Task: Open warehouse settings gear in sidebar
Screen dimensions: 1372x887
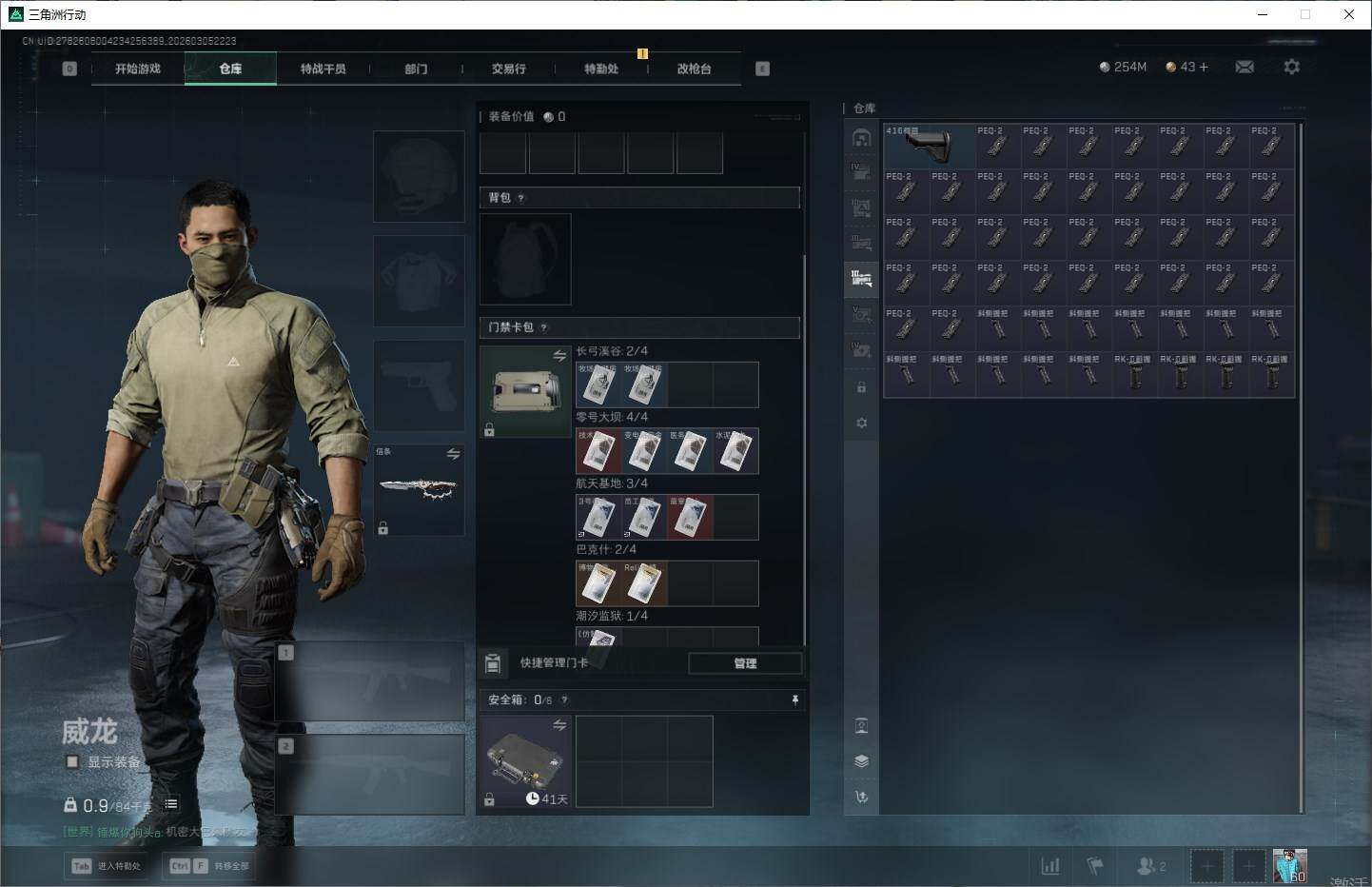Action: click(x=861, y=423)
